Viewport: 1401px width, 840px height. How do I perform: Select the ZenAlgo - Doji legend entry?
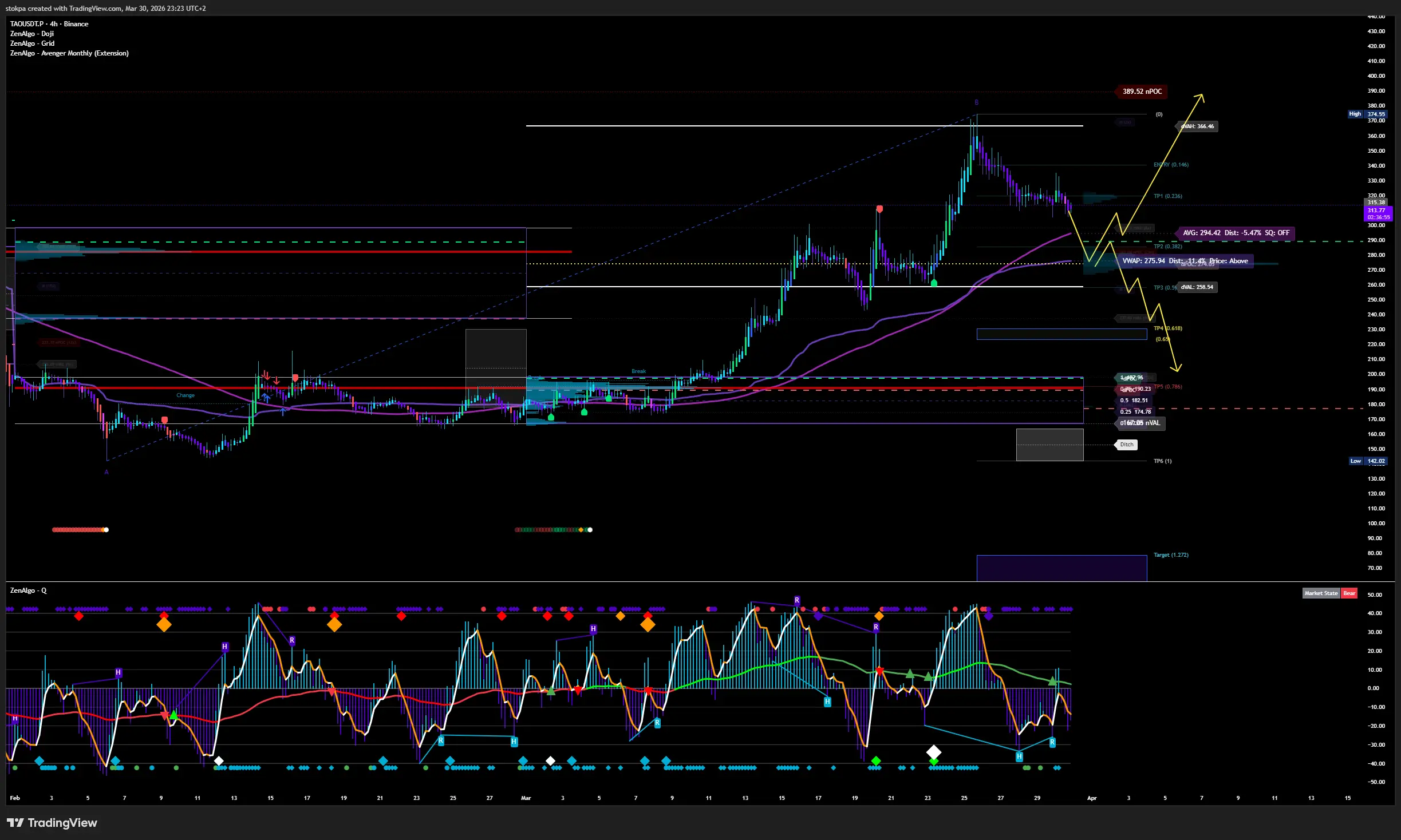(32, 34)
